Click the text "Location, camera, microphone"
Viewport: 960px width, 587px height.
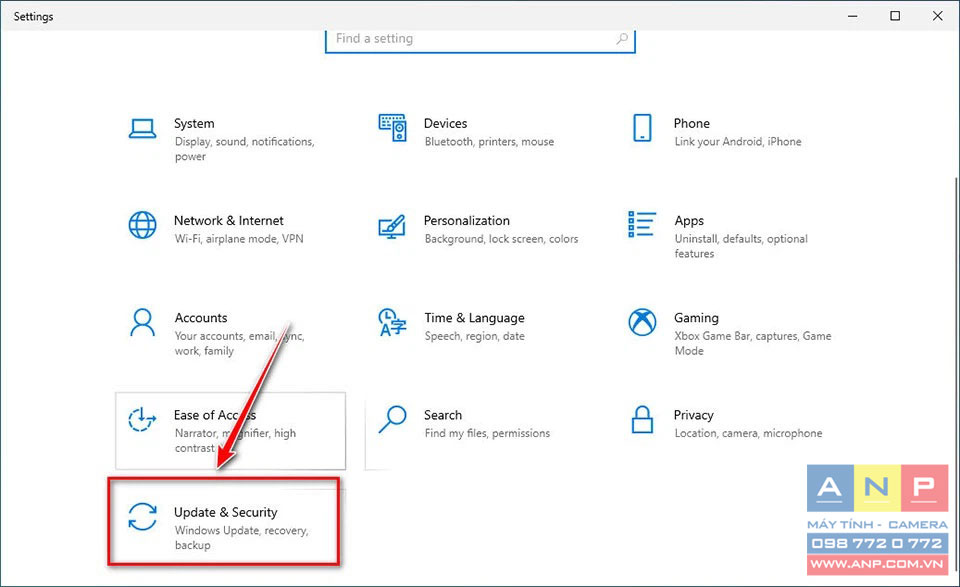coord(748,433)
